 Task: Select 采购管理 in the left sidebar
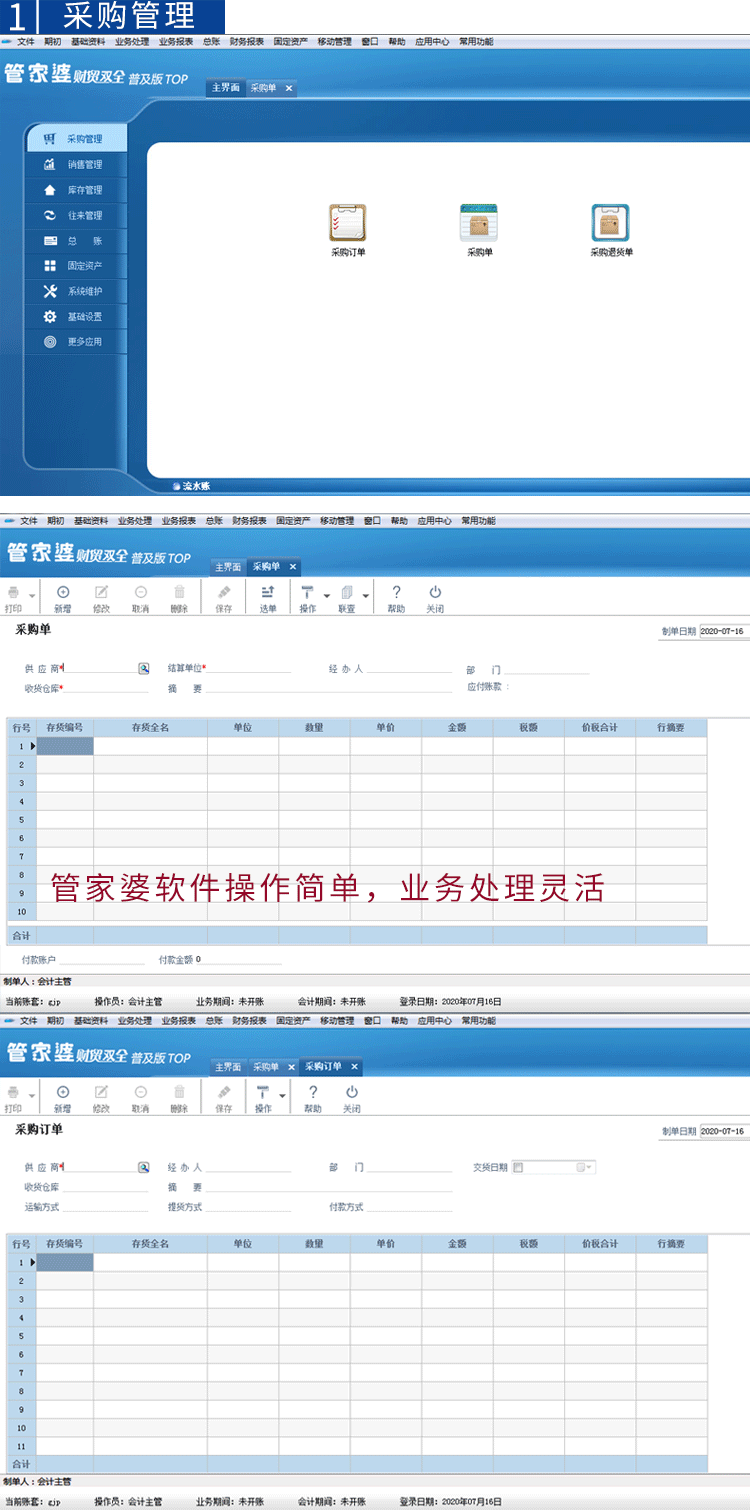point(77,139)
